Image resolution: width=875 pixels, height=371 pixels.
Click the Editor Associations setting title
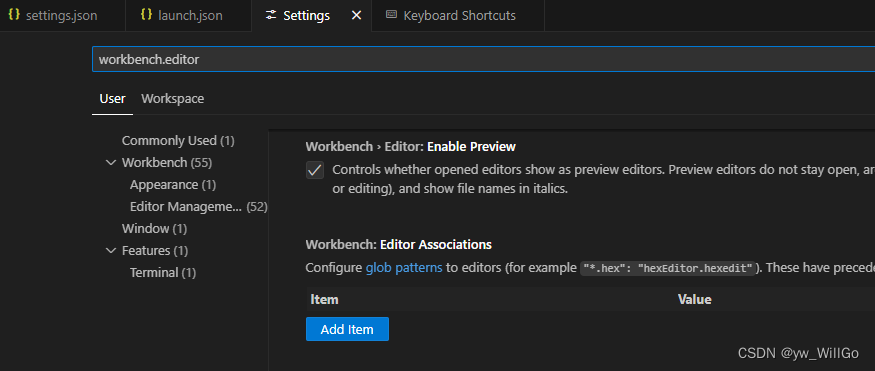(398, 244)
